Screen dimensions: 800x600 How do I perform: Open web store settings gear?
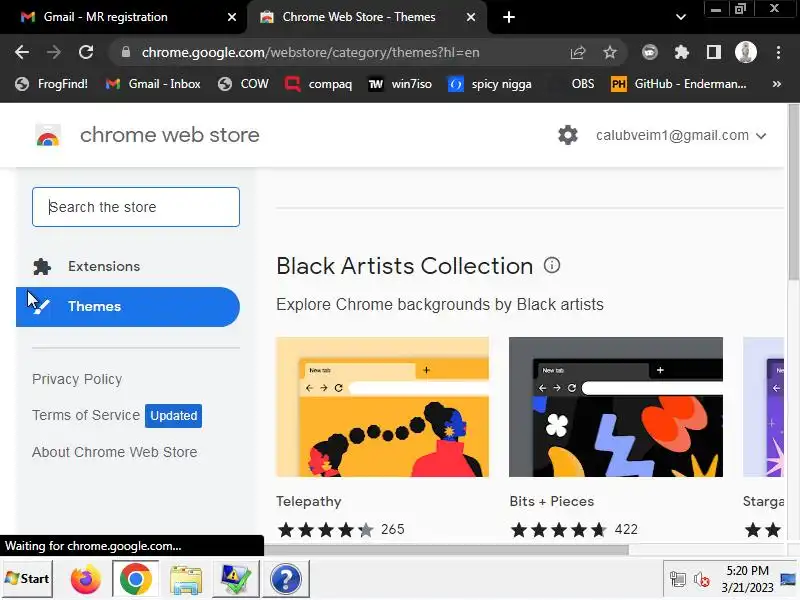(567, 135)
